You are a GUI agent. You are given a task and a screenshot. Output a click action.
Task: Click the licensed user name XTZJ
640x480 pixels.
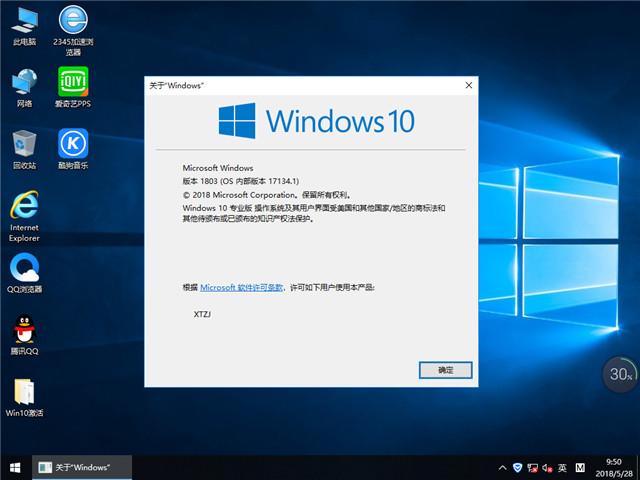click(x=202, y=314)
